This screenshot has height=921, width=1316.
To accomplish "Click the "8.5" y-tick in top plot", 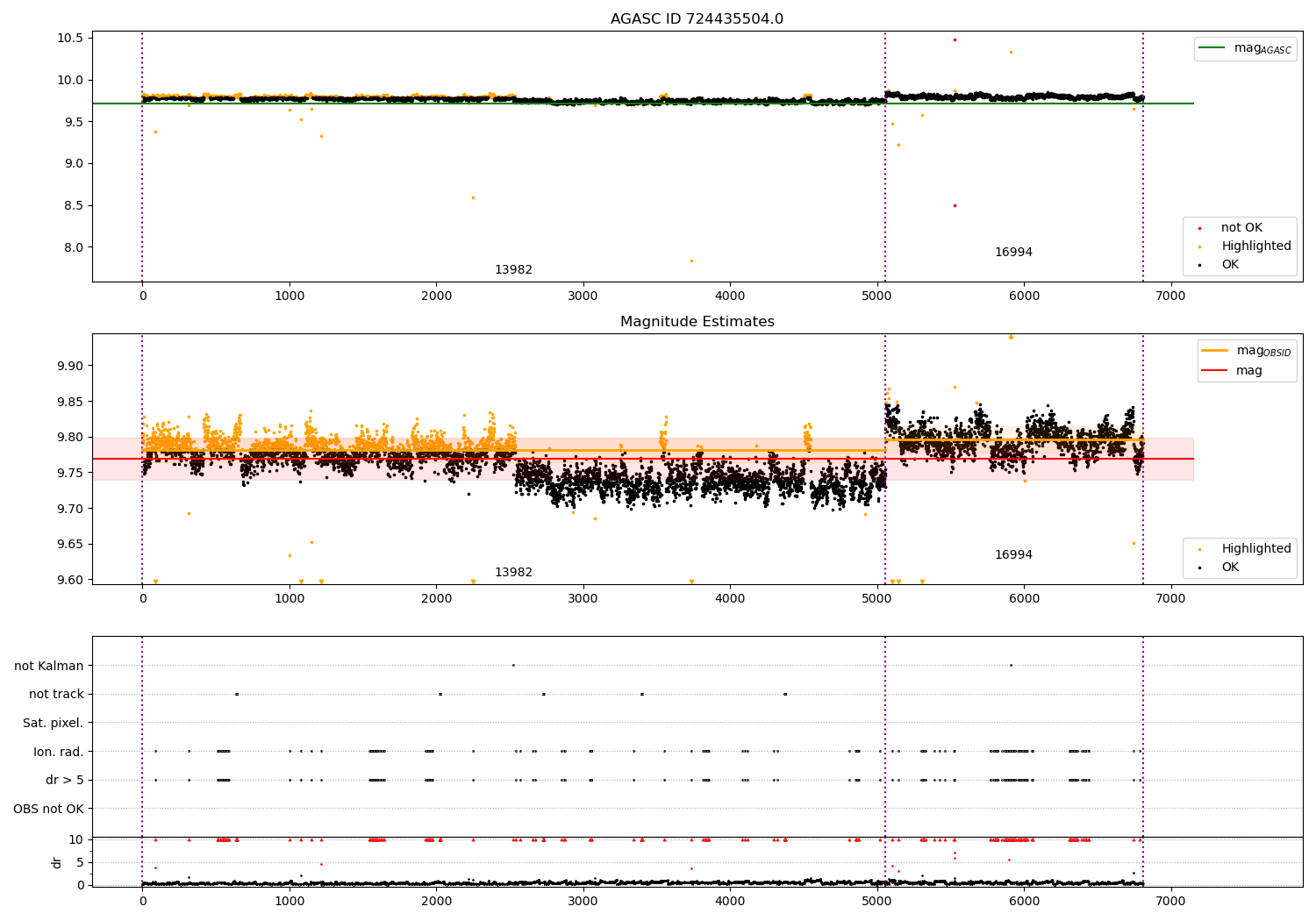I will point(74,206).
